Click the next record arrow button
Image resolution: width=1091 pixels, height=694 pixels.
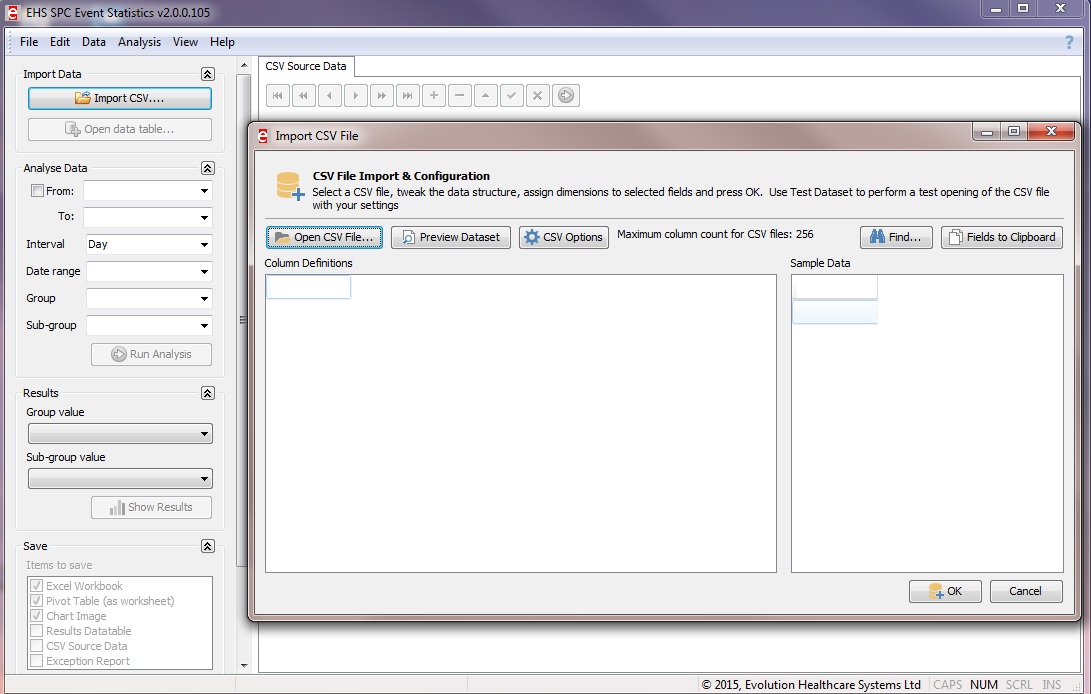pyautogui.click(x=355, y=96)
